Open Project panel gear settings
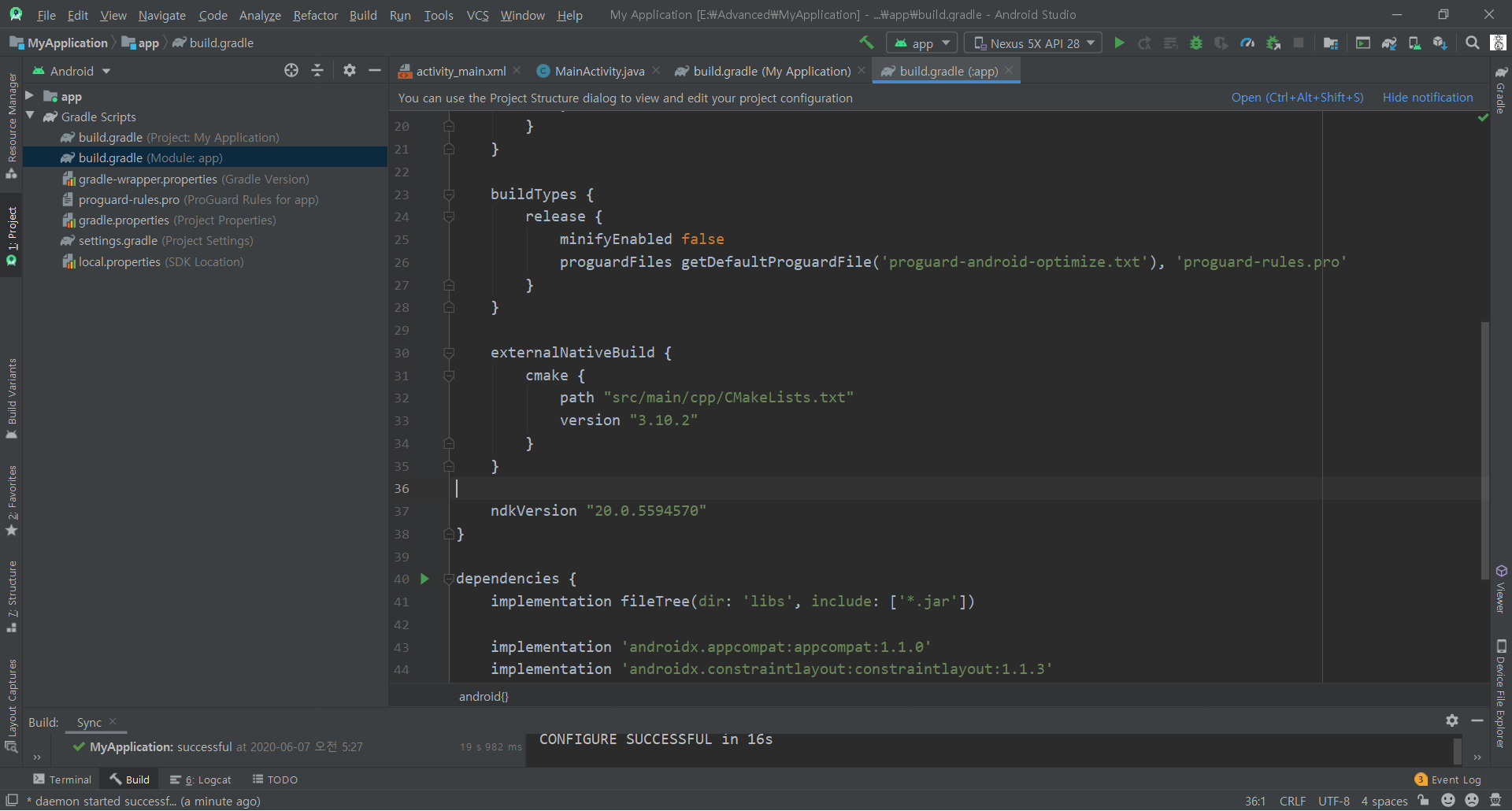The height and width of the screenshot is (811, 1512). pyautogui.click(x=350, y=70)
